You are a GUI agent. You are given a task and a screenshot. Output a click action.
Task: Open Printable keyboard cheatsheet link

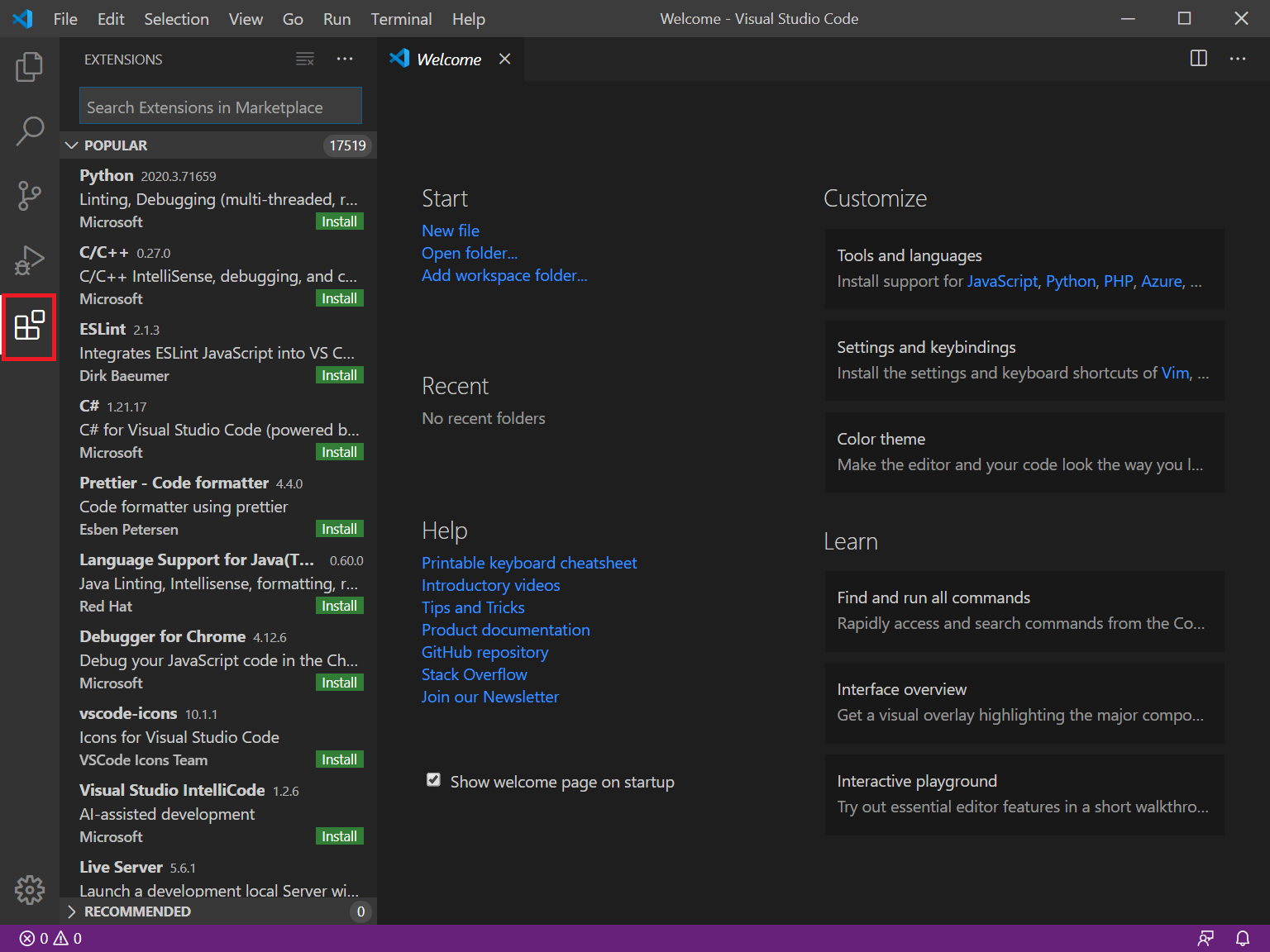529,563
